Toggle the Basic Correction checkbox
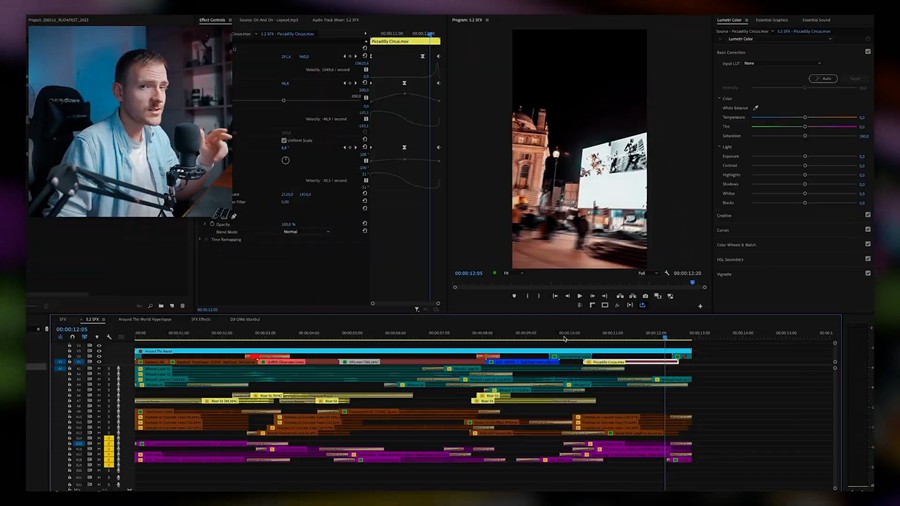 (x=867, y=51)
